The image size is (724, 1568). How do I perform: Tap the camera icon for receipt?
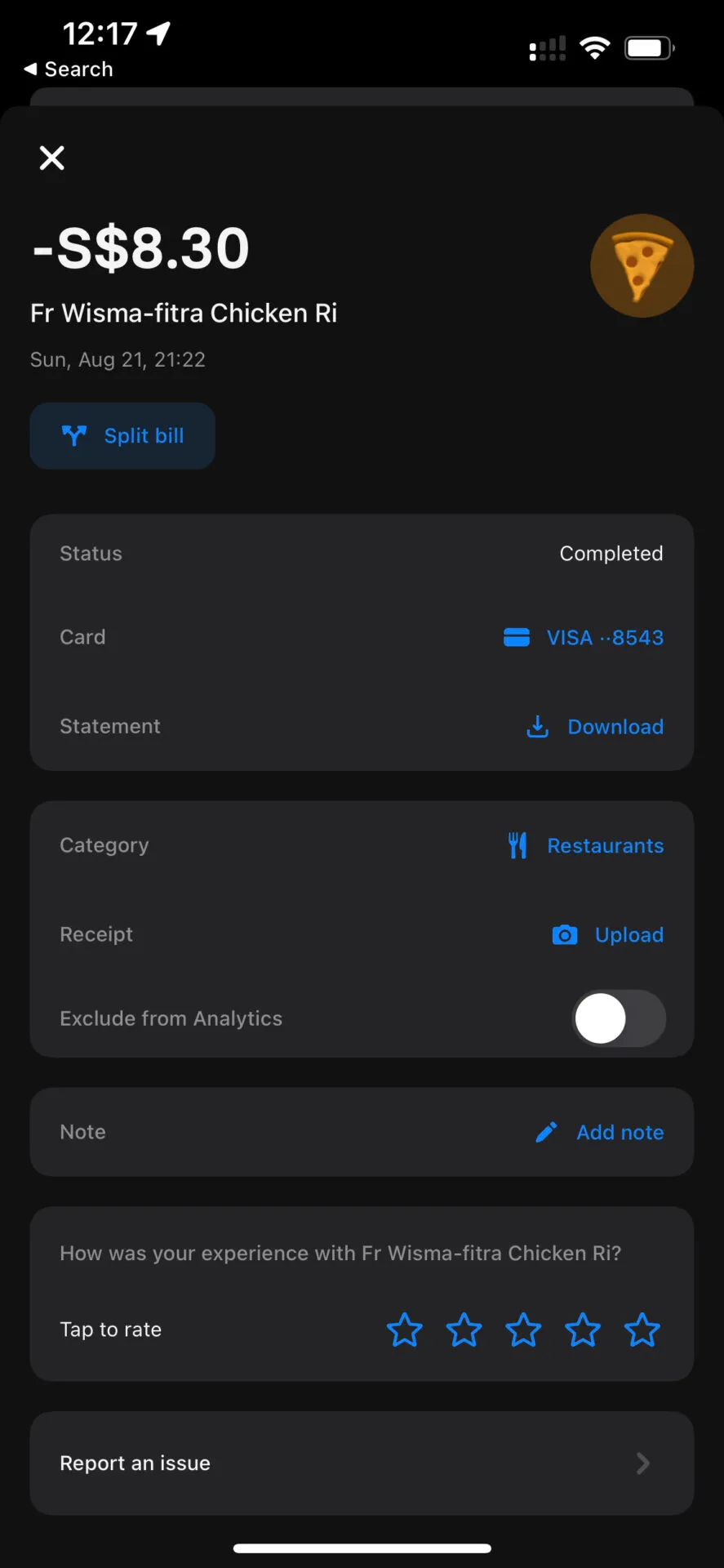[x=564, y=935]
